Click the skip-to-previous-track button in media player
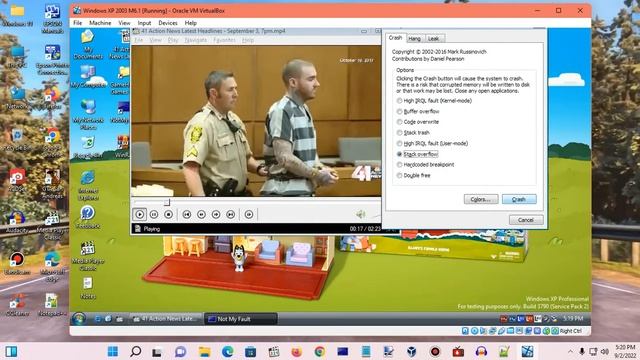 [187, 214]
